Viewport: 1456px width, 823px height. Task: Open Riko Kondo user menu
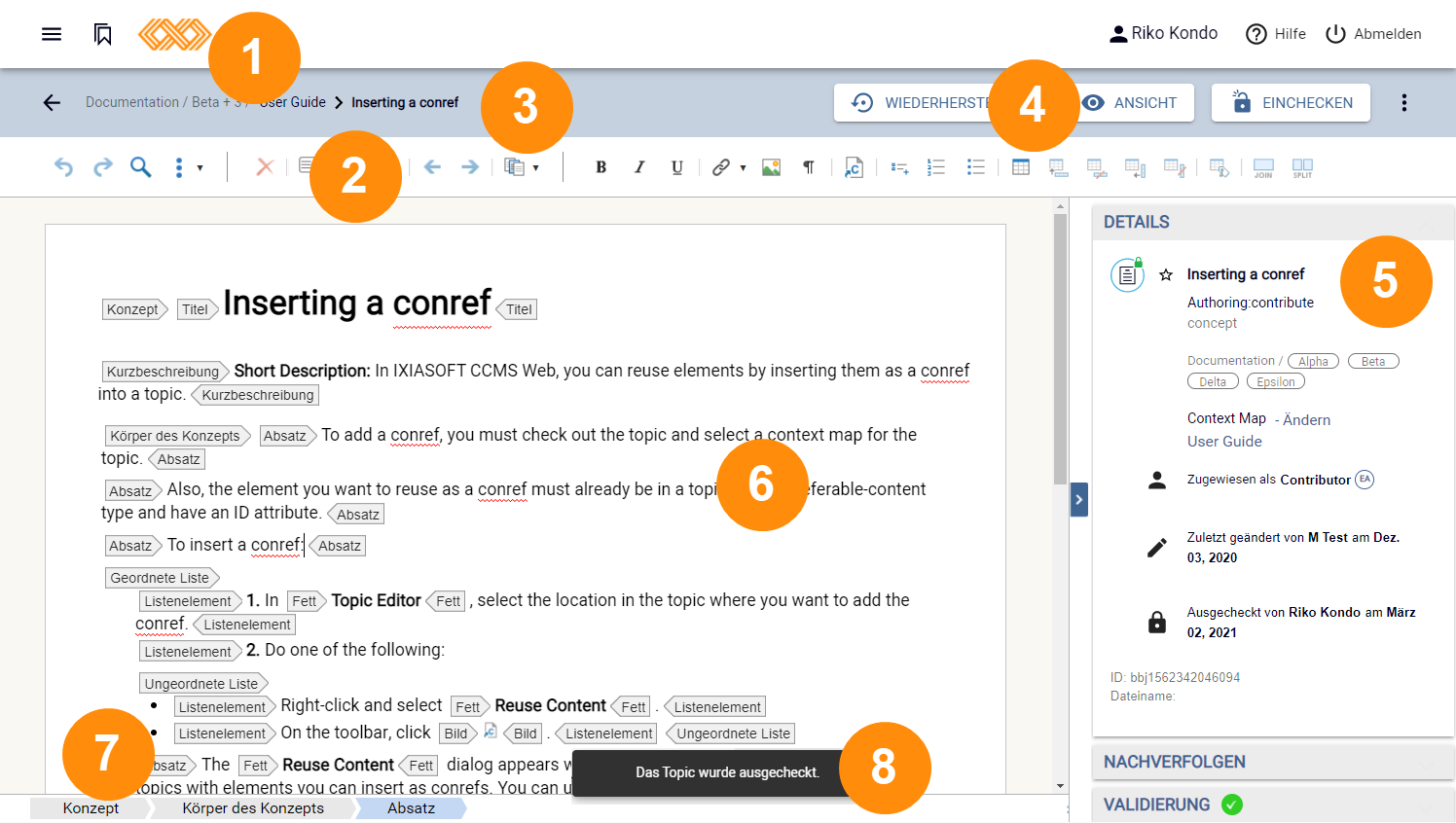pos(1163,33)
